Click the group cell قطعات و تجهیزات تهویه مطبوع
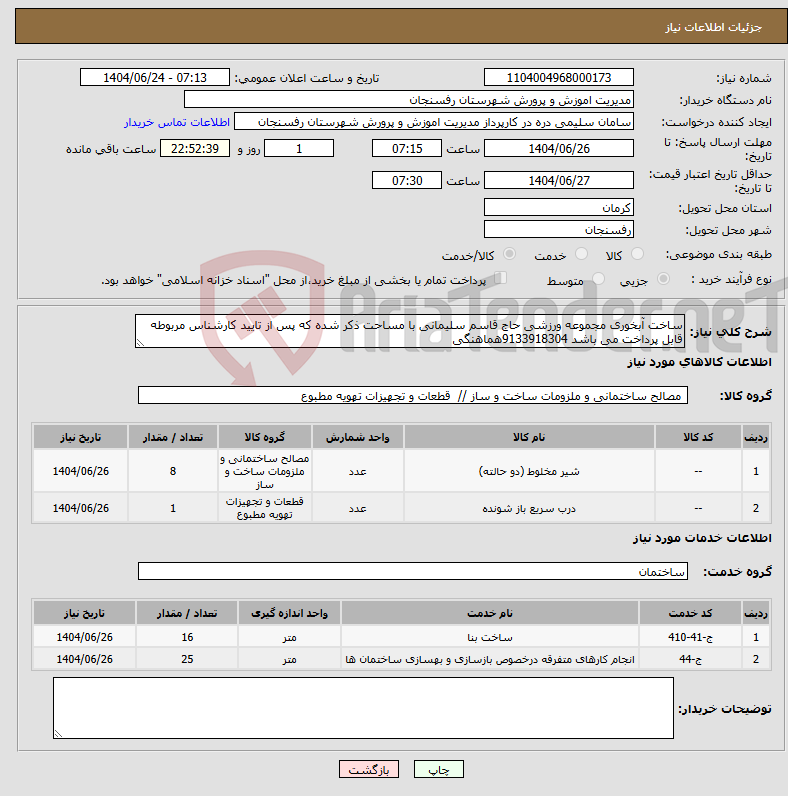The image size is (788, 796). pyautogui.click(x=265, y=508)
